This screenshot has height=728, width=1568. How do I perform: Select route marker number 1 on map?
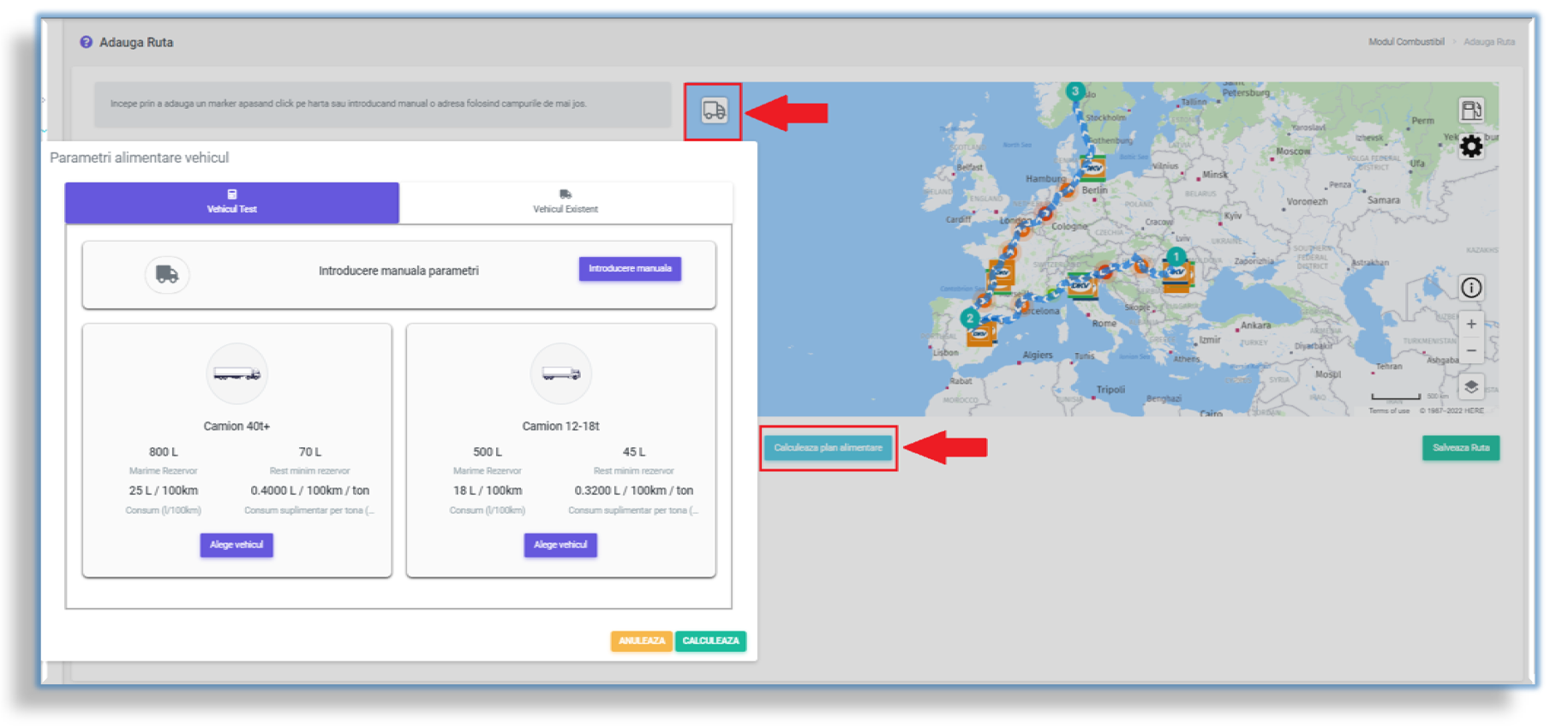click(x=1176, y=256)
